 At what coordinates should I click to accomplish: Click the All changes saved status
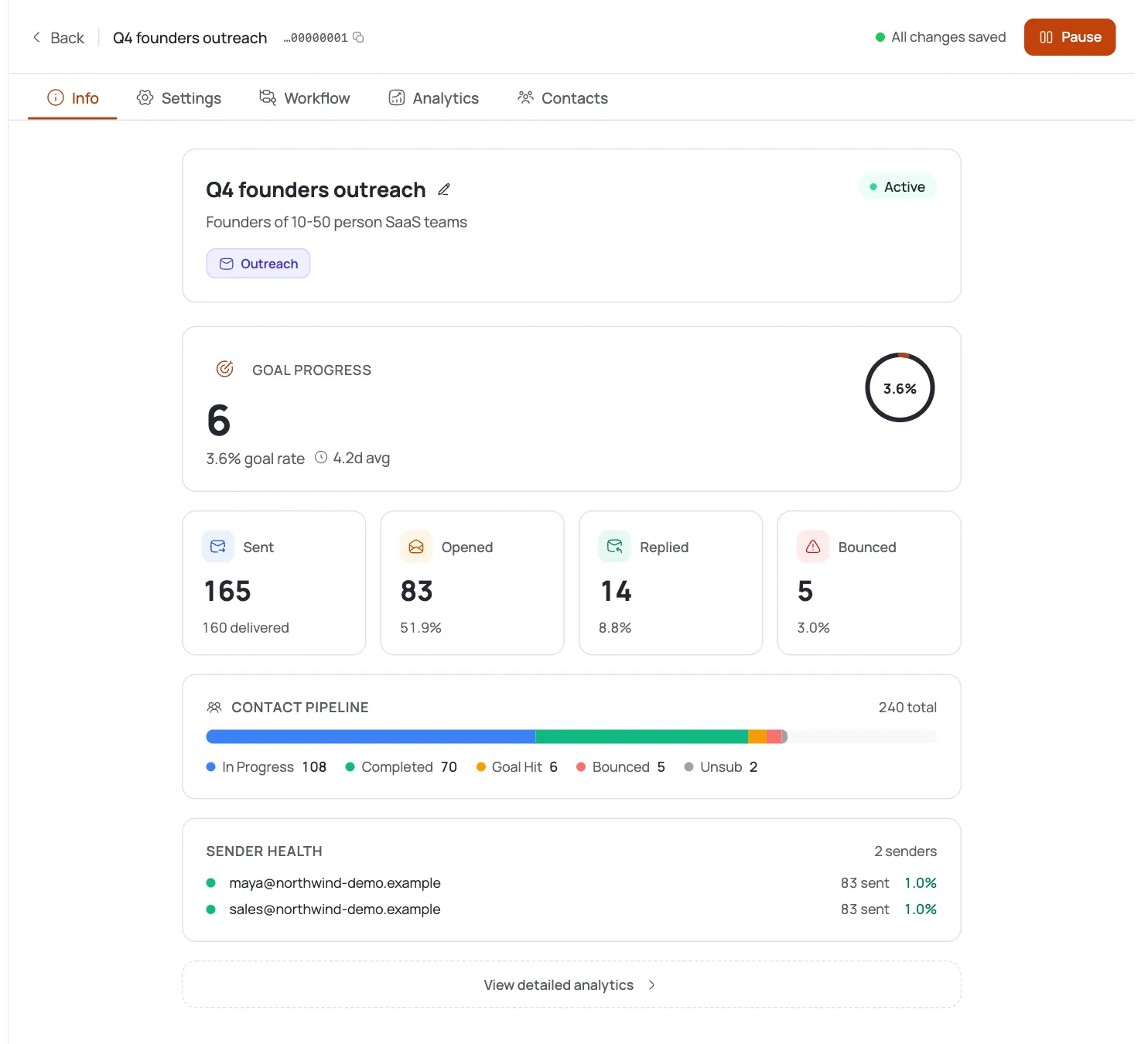click(x=941, y=36)
